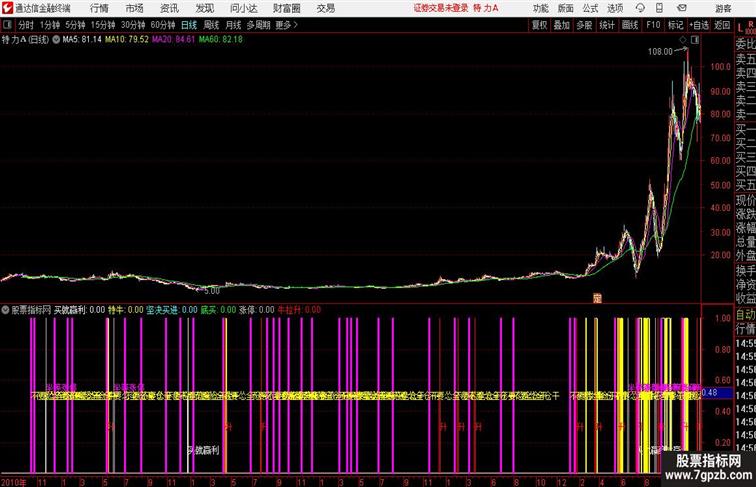This screenshot has height=487, width=756.
Task: Click the 底买: 0.00 indicator value
Action: 218,310
